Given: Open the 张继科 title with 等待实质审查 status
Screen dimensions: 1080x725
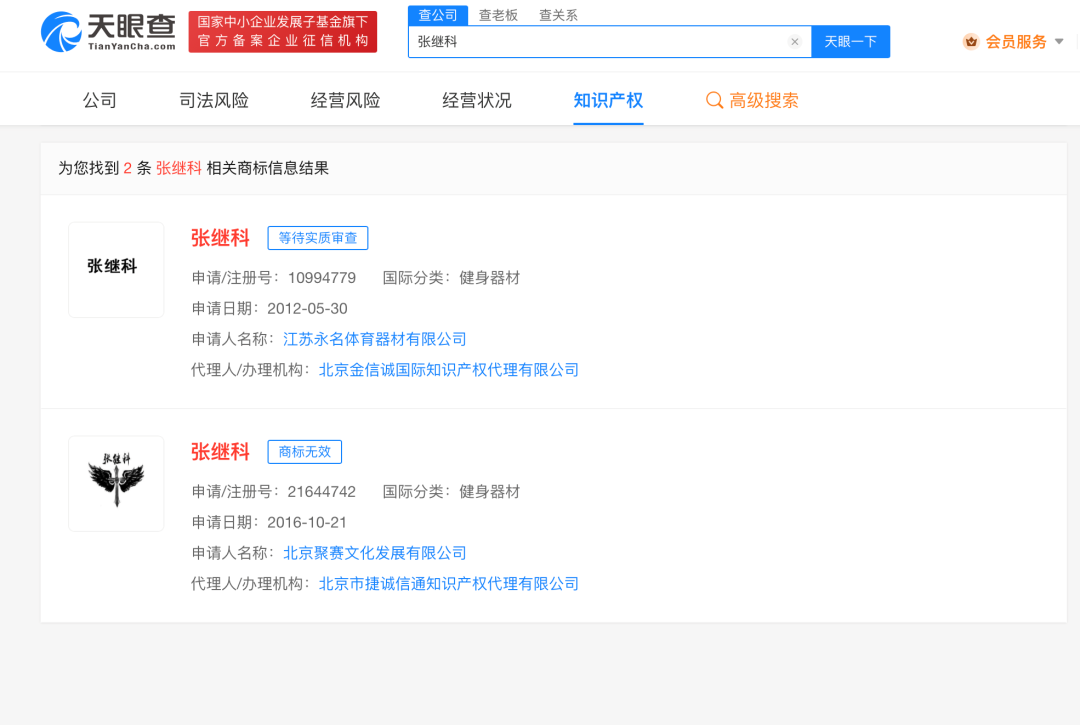Looking at the screenshot, I should click(220, 238).
